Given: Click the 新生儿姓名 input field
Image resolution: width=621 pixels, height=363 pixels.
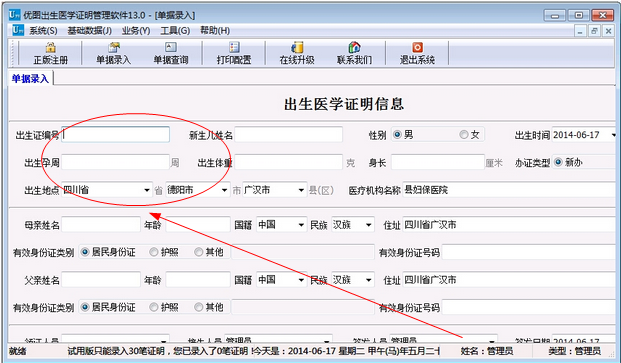Looking at the screenshot, I should [x=288, y=135].
